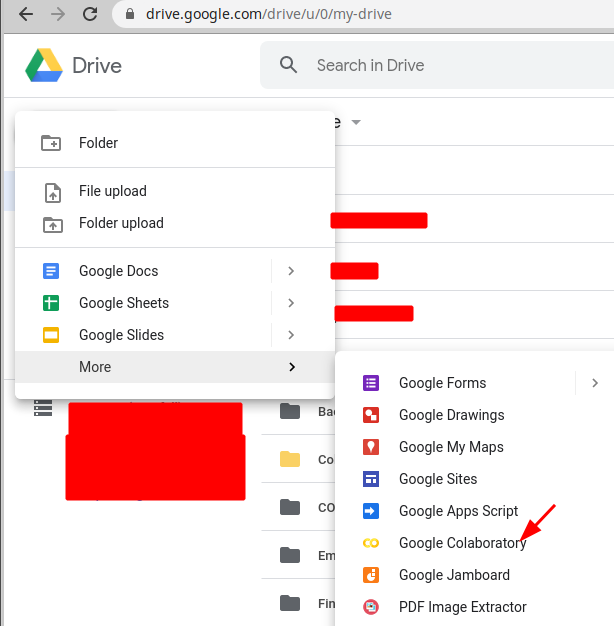Click the browser back arrow
The width and height of the screenshot is (614, 626).
26,14
